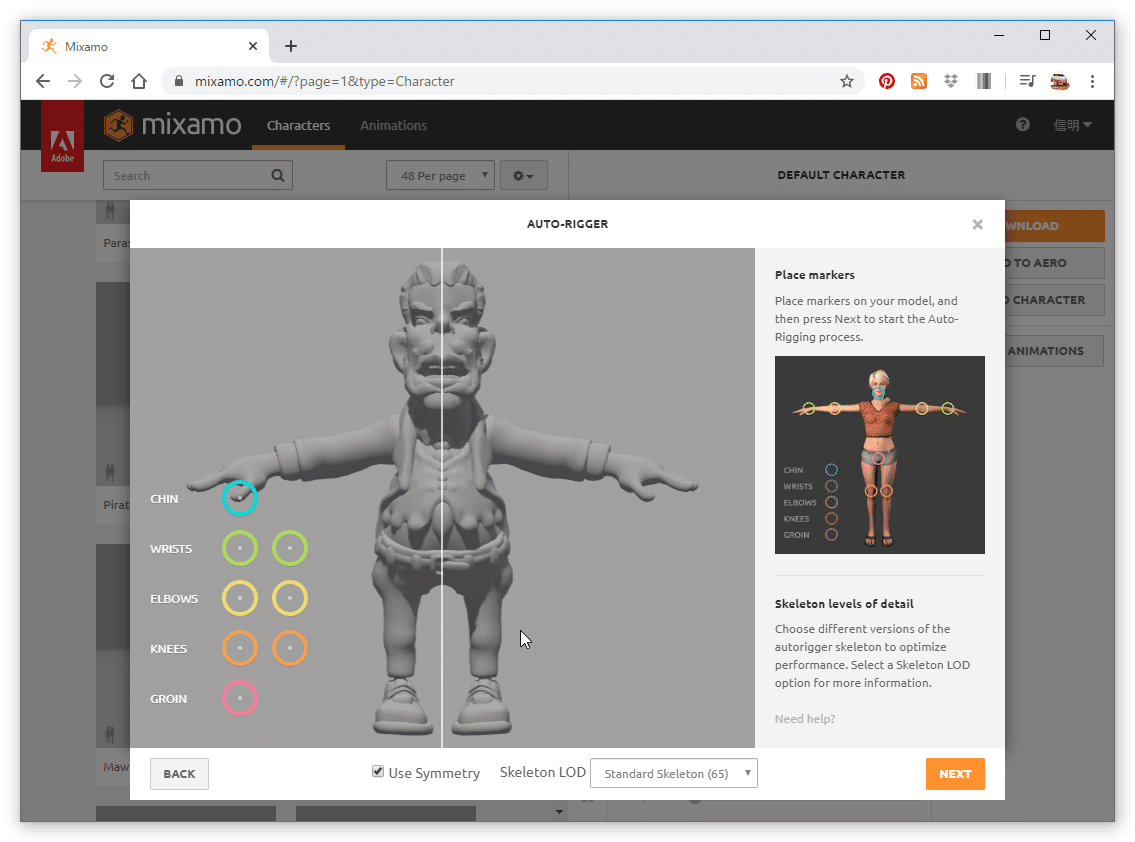Click the Mixamo logo
This screenshot has width=1135, height=842.
pos(172,125)
